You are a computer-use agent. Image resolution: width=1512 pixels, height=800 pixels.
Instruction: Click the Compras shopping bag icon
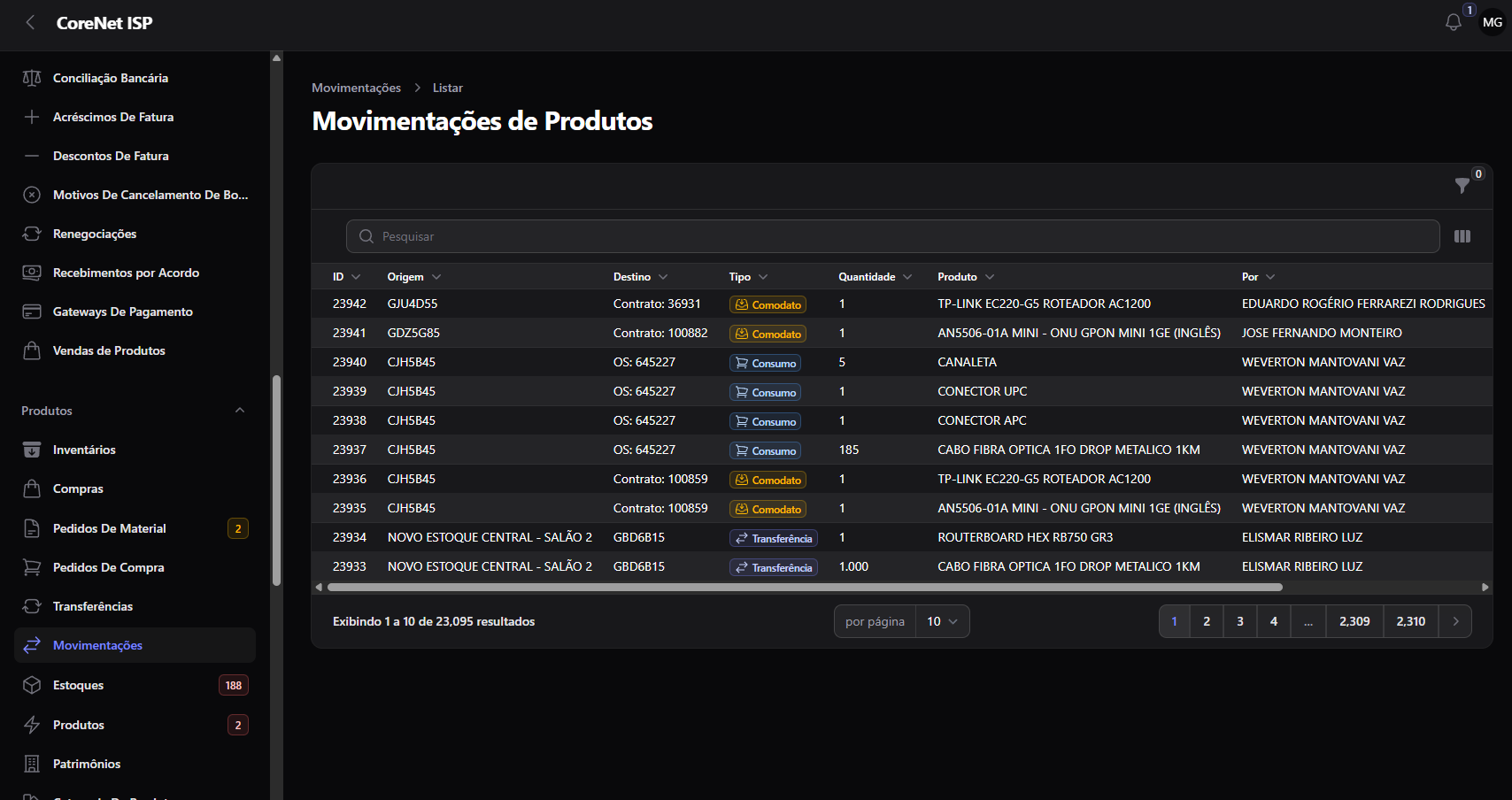tap(32, 488)
